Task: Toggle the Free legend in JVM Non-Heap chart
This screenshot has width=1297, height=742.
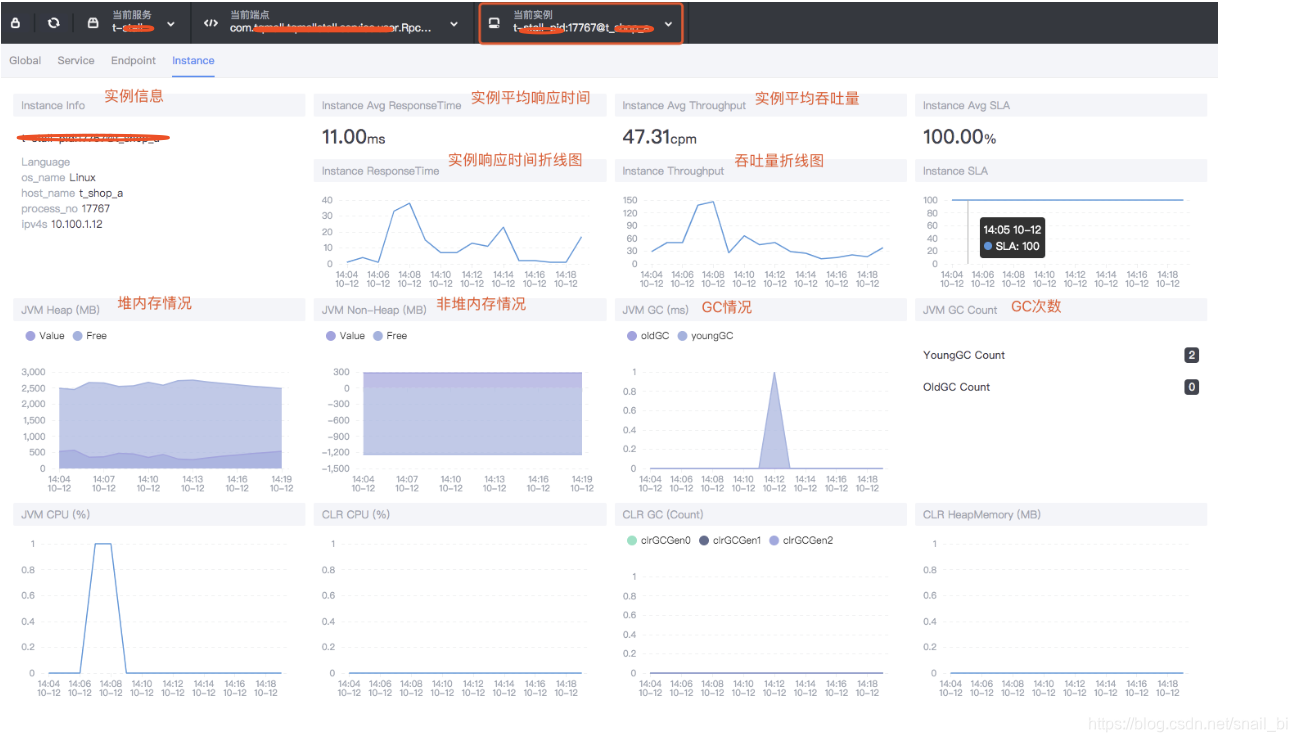Action: tap(390, 336)
